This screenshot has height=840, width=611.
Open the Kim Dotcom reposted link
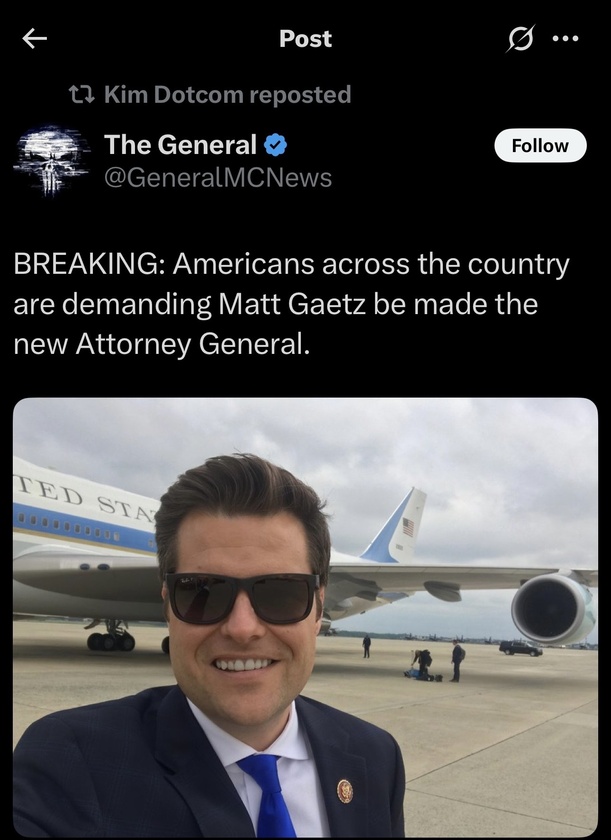tap(227, 95)
